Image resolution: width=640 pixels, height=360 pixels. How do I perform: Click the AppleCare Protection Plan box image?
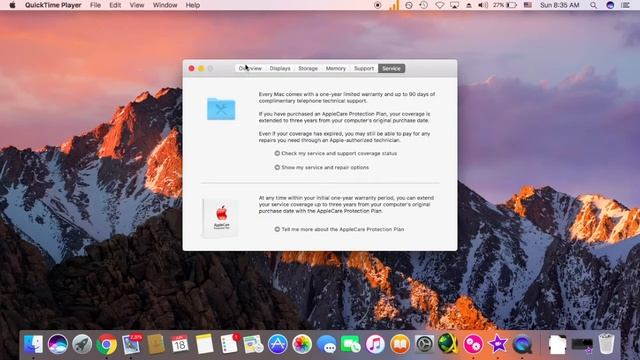(x=220, y=218)
